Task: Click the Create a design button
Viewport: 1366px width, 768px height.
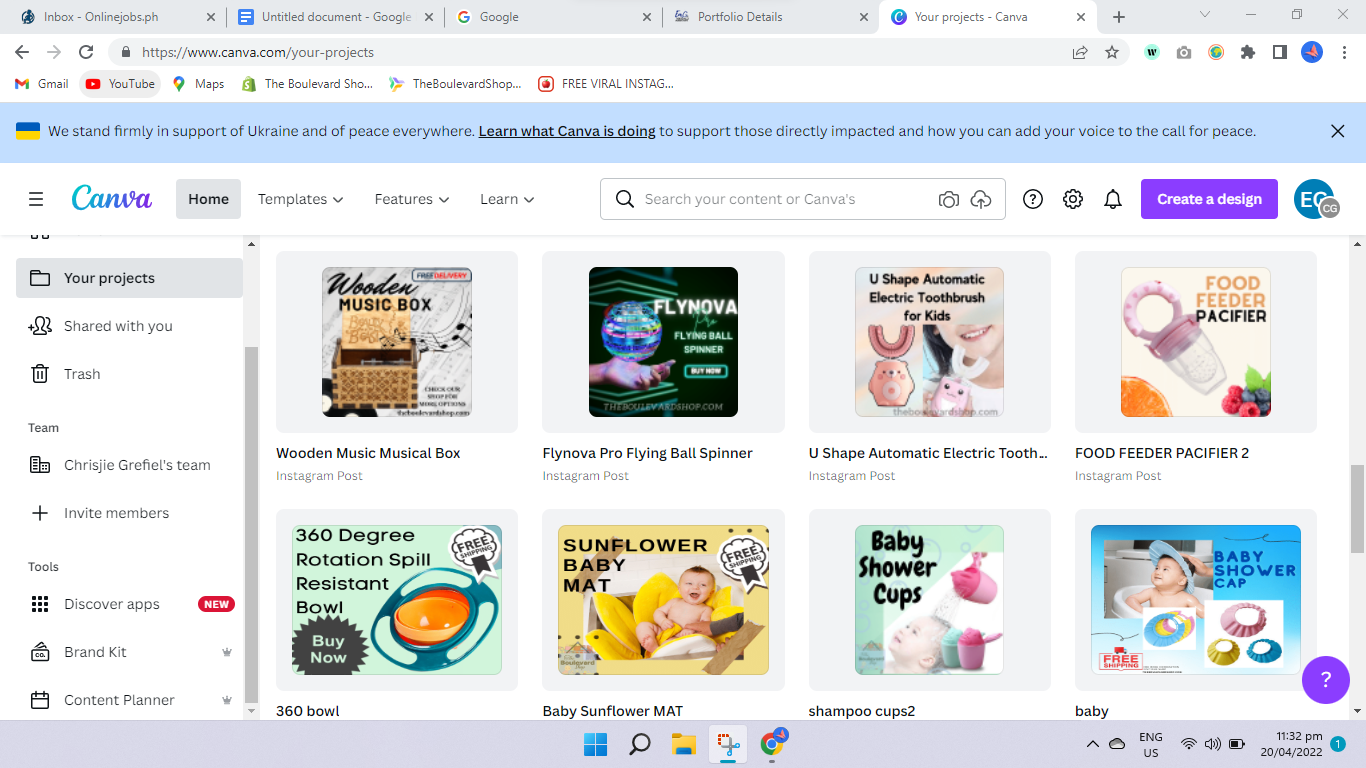Action: coord(1209,199)
